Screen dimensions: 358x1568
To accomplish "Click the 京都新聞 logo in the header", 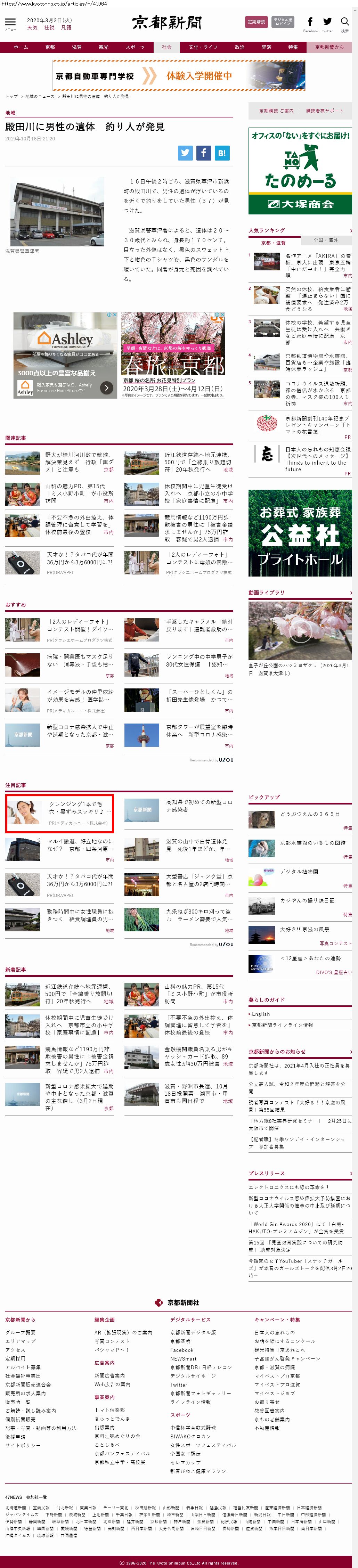I will tap(167, 23).
